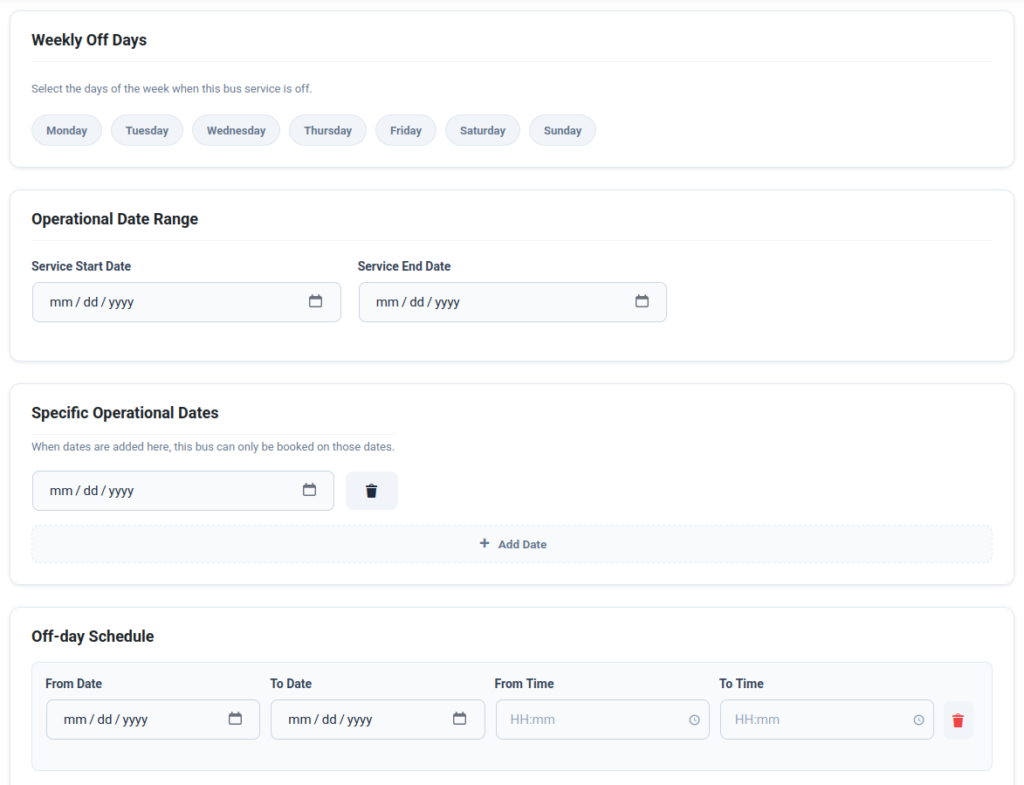Viewport: 1024px width, 785px height.
Task: Open calendar picker for Off-day From Date
Action: pyautogui.click(x=235, y=718)
